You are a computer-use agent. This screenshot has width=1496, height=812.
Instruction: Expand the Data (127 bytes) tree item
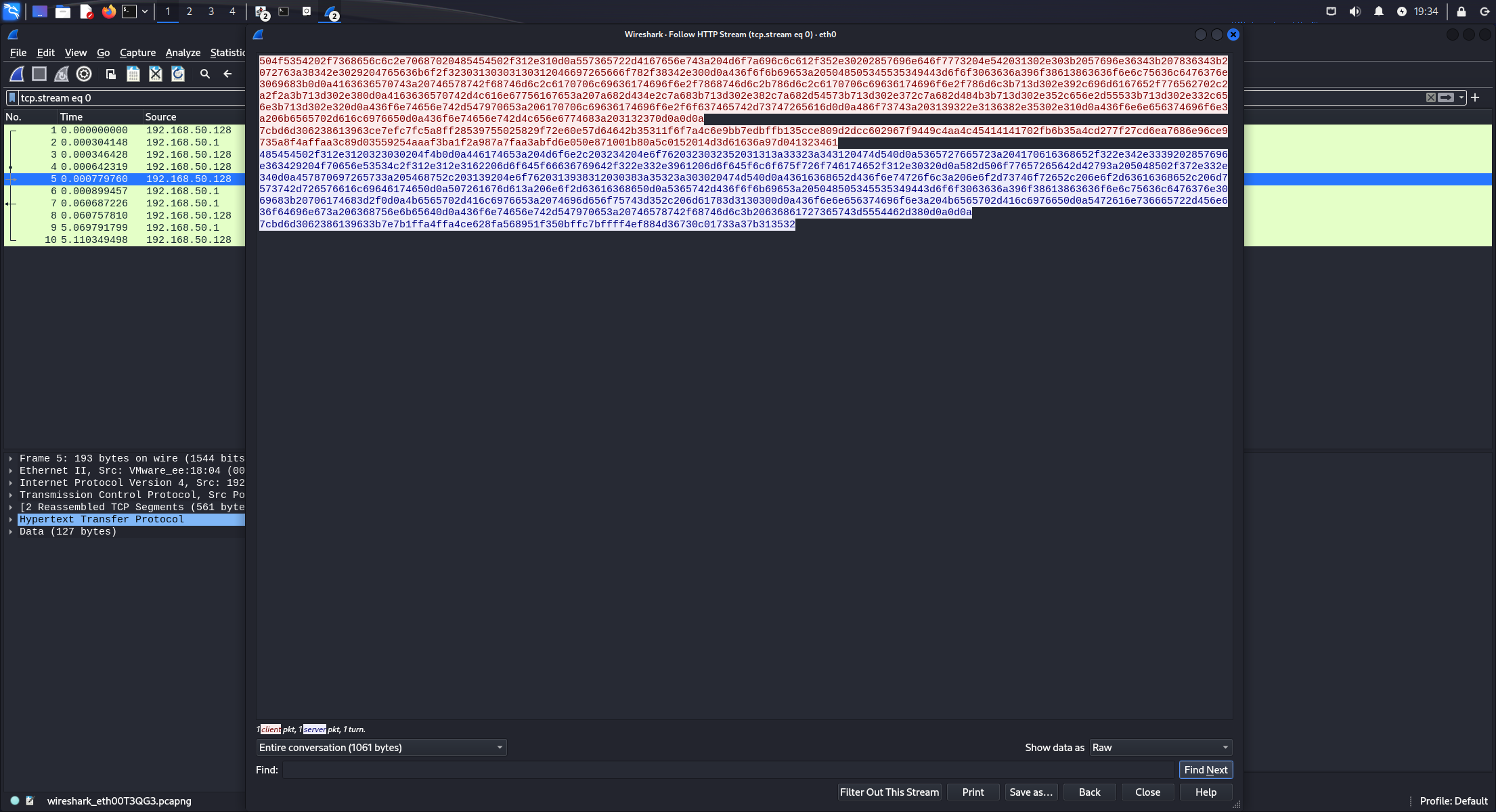pyautogui.click(x=11, y=532)
